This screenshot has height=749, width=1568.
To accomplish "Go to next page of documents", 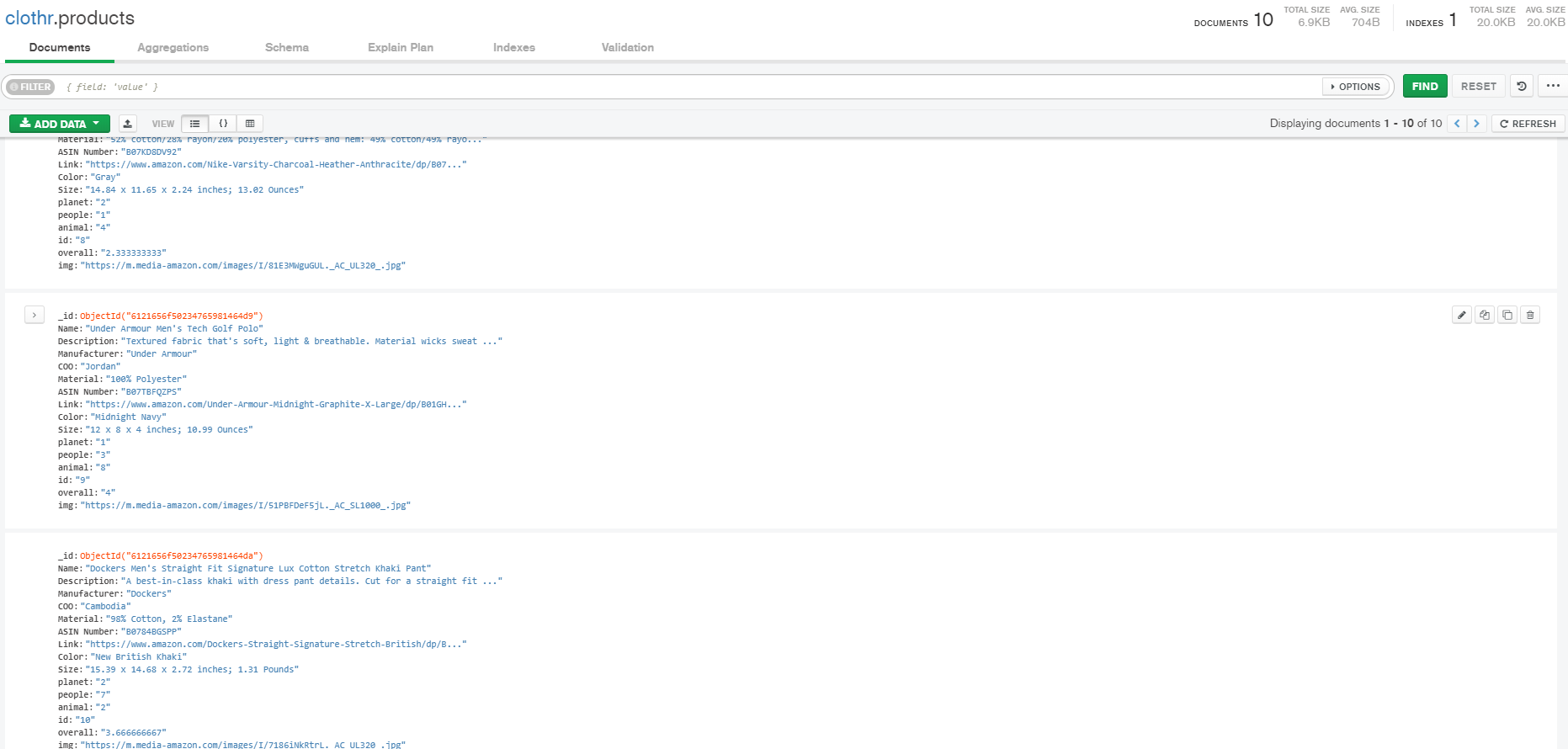I will [1476, 124].
